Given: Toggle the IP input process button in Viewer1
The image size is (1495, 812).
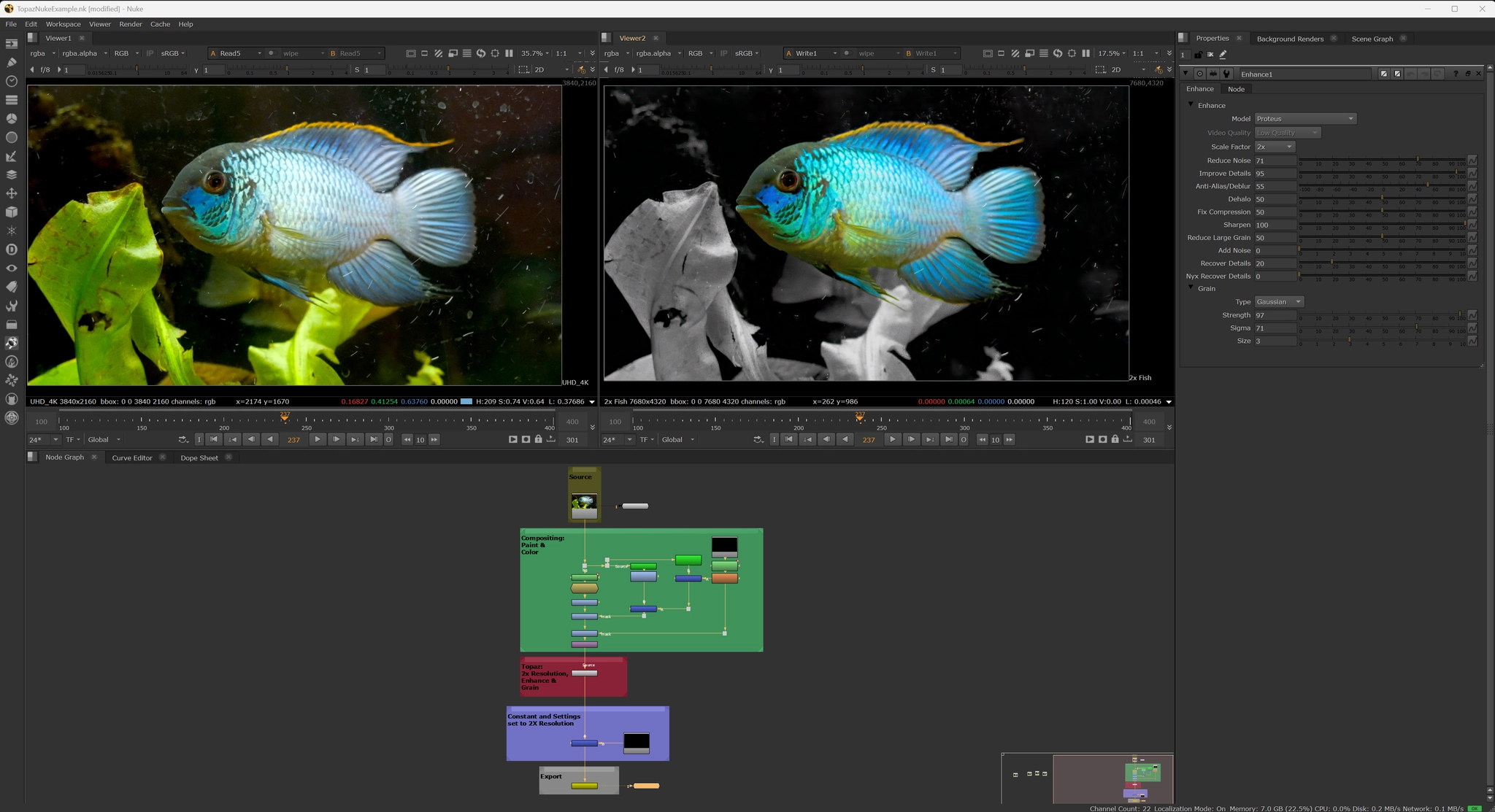Looking at the screenshot, I should coord(150,53).
